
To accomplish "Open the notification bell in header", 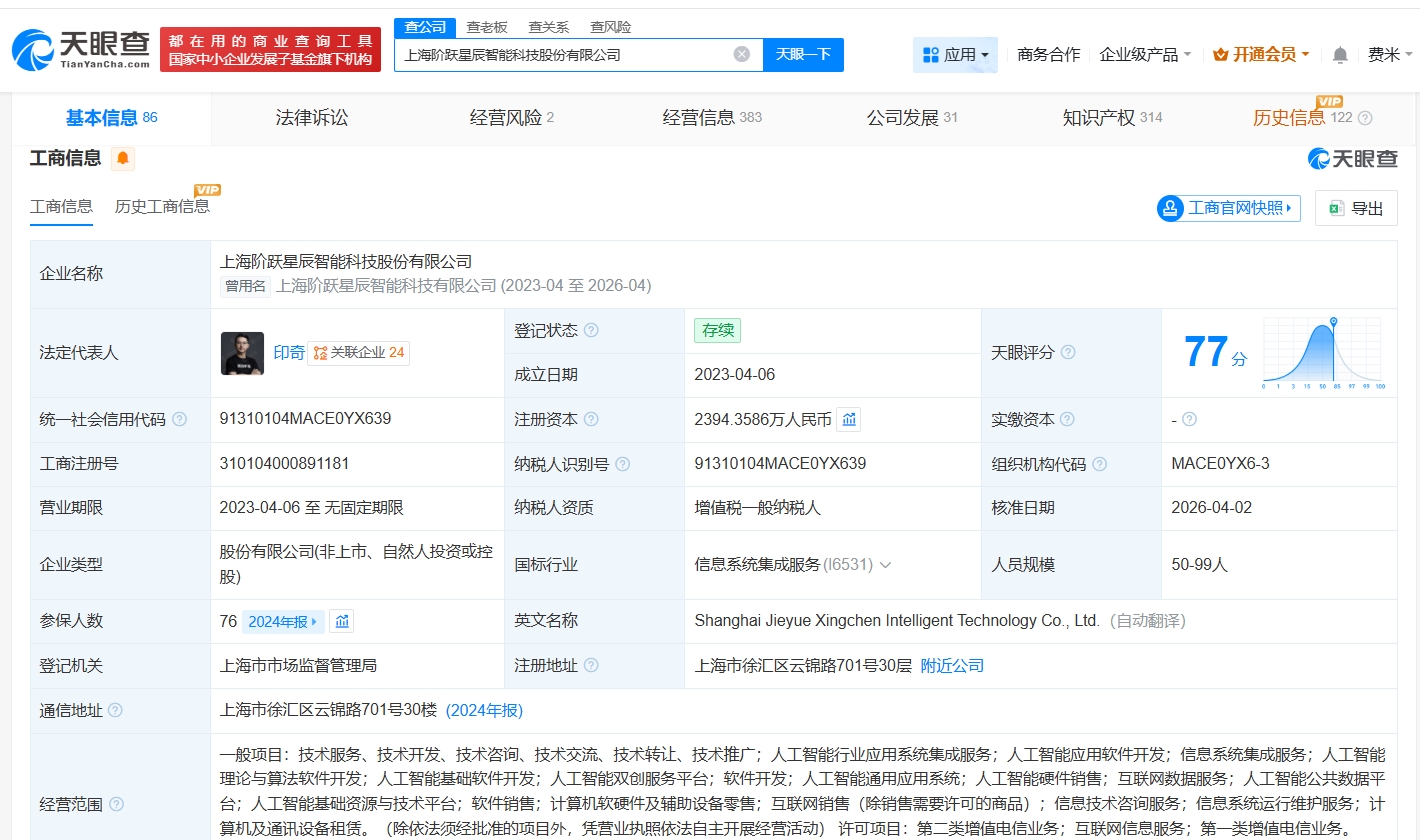I will pyautogui.click(x=1340, y=55).
